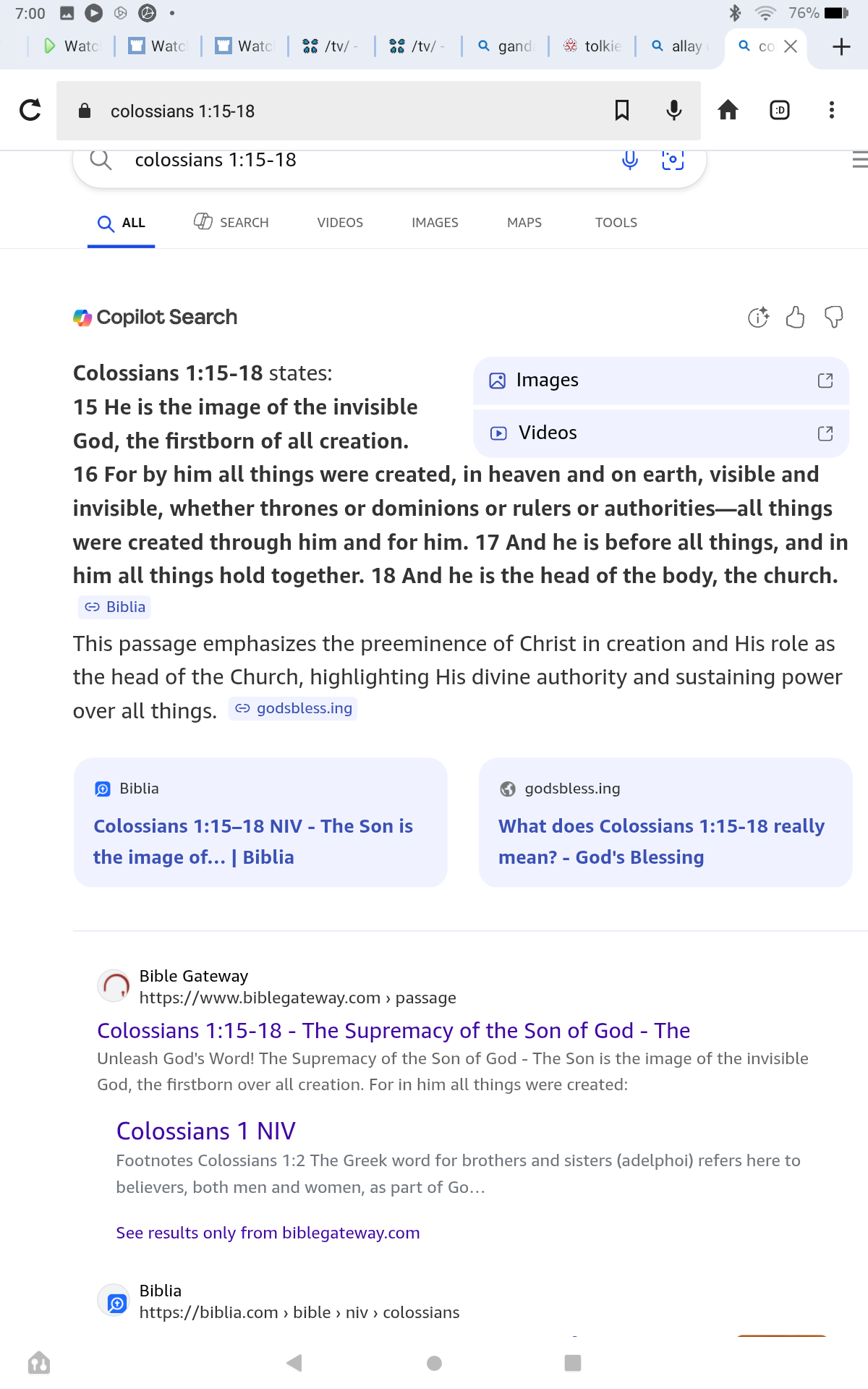Tap the address bar microphone icon
Viewport: 868px width, 1389px height.
click(673, 111)
